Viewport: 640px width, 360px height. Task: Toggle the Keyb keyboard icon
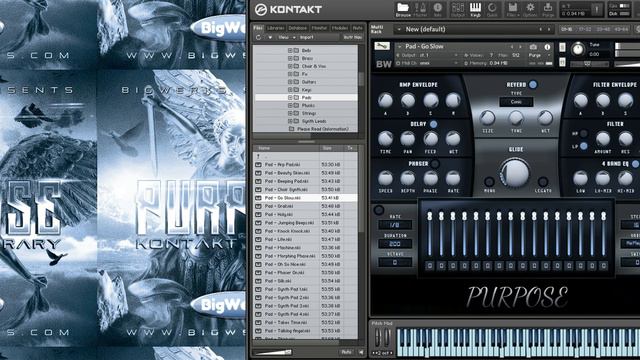[x=475, y=10]
